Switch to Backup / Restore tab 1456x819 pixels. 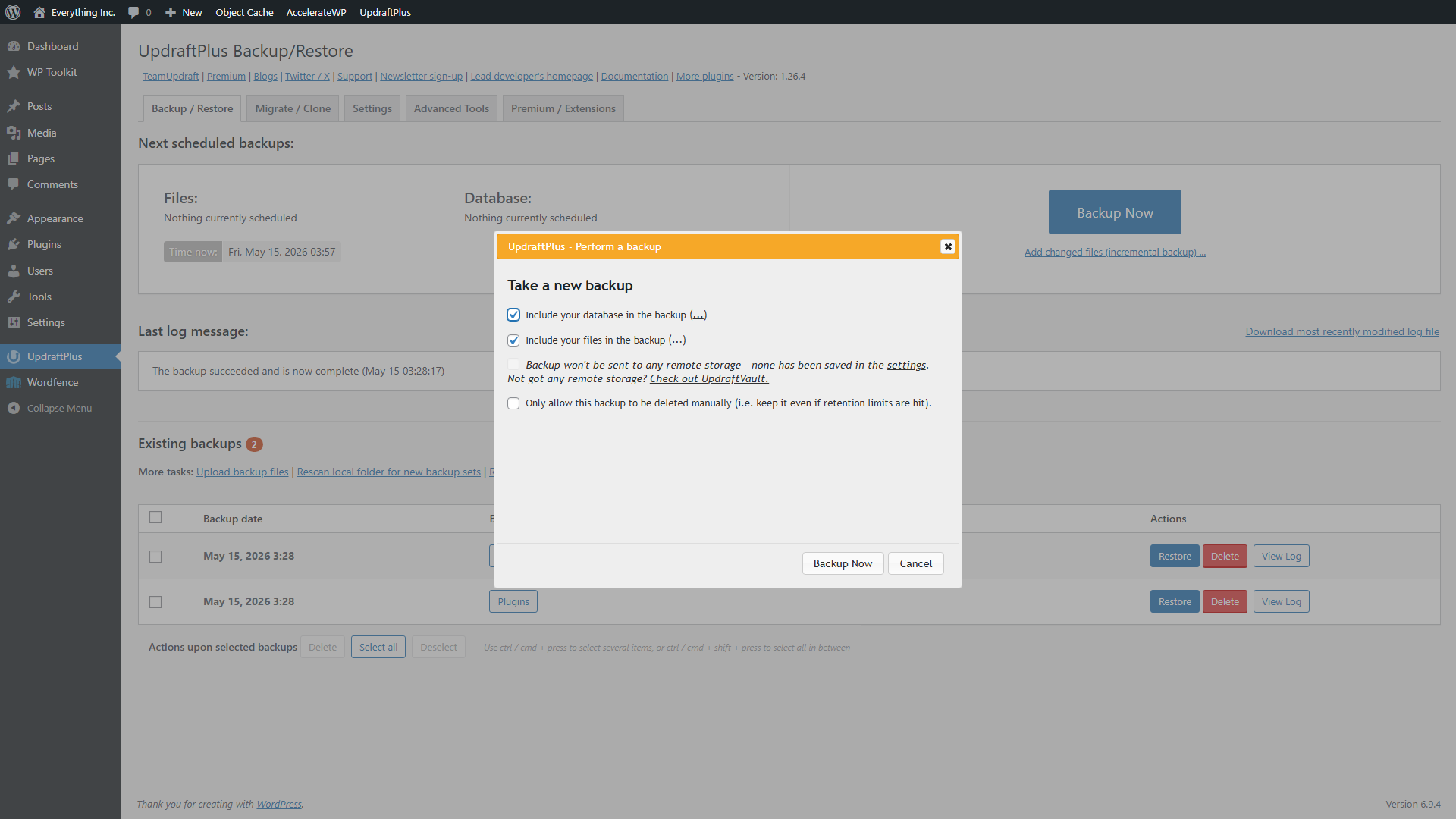[193, 108]
